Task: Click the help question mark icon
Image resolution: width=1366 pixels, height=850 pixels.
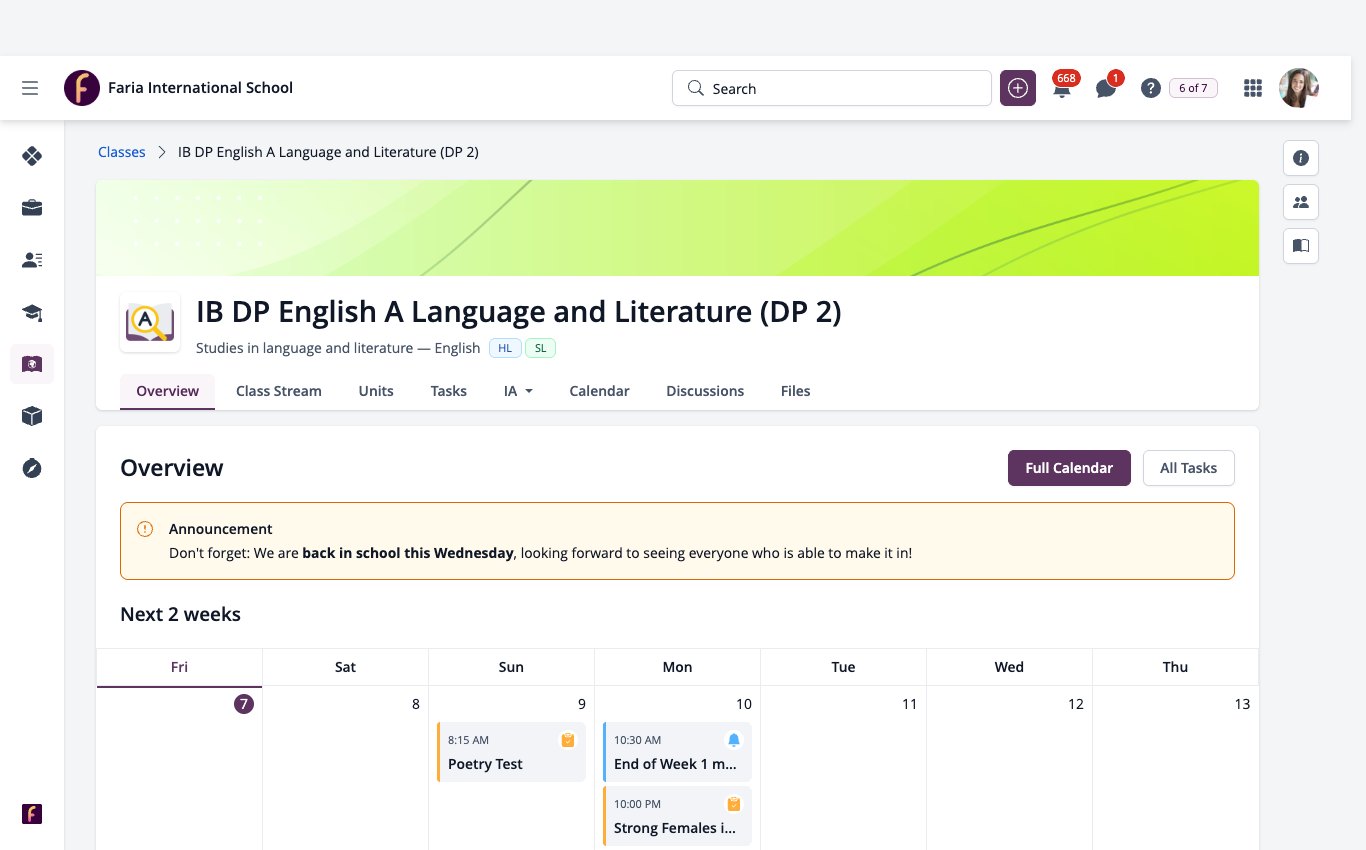Action: point(1151,88)
